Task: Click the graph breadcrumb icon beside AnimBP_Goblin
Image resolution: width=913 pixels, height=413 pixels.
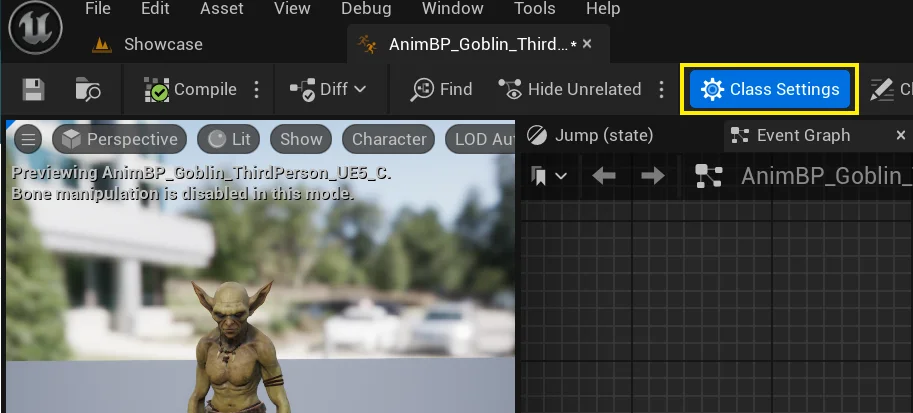Action: click(x=708, y=176)
